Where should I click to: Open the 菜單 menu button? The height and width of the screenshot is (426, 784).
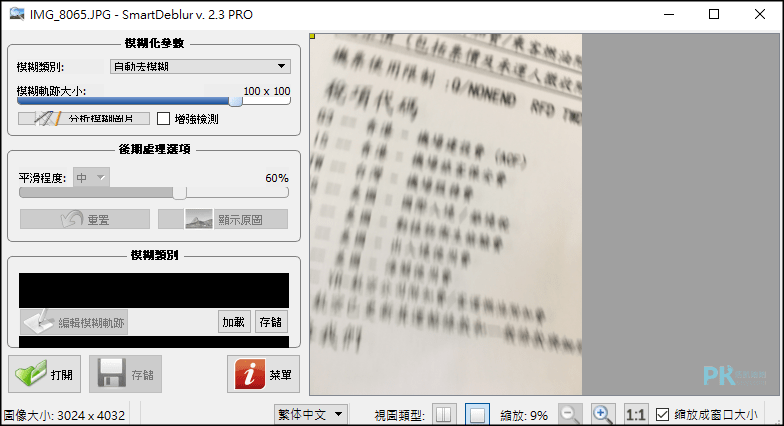[x=264, y=374]
